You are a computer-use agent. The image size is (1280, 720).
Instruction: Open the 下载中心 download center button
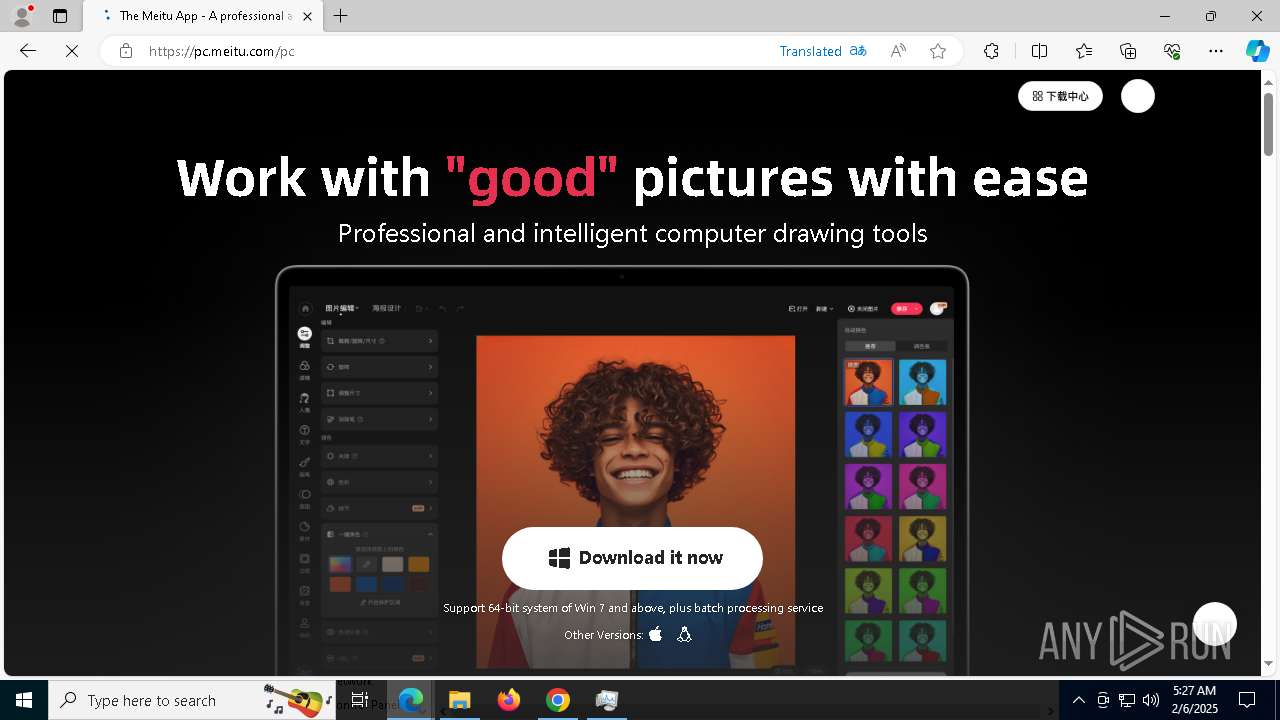[1060, 96]
